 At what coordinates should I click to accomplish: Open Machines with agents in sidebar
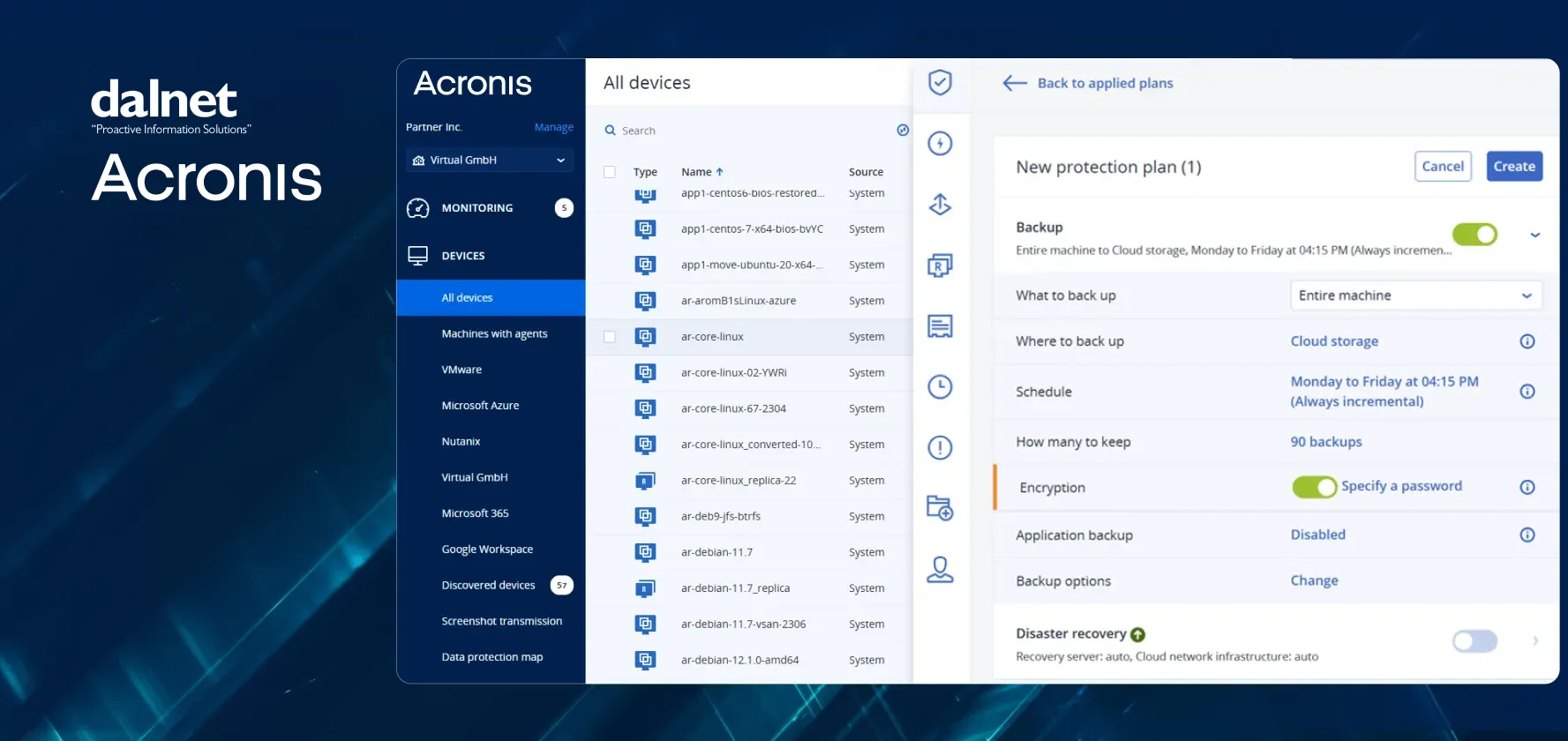pyautogui.click(x=494, y=333)
